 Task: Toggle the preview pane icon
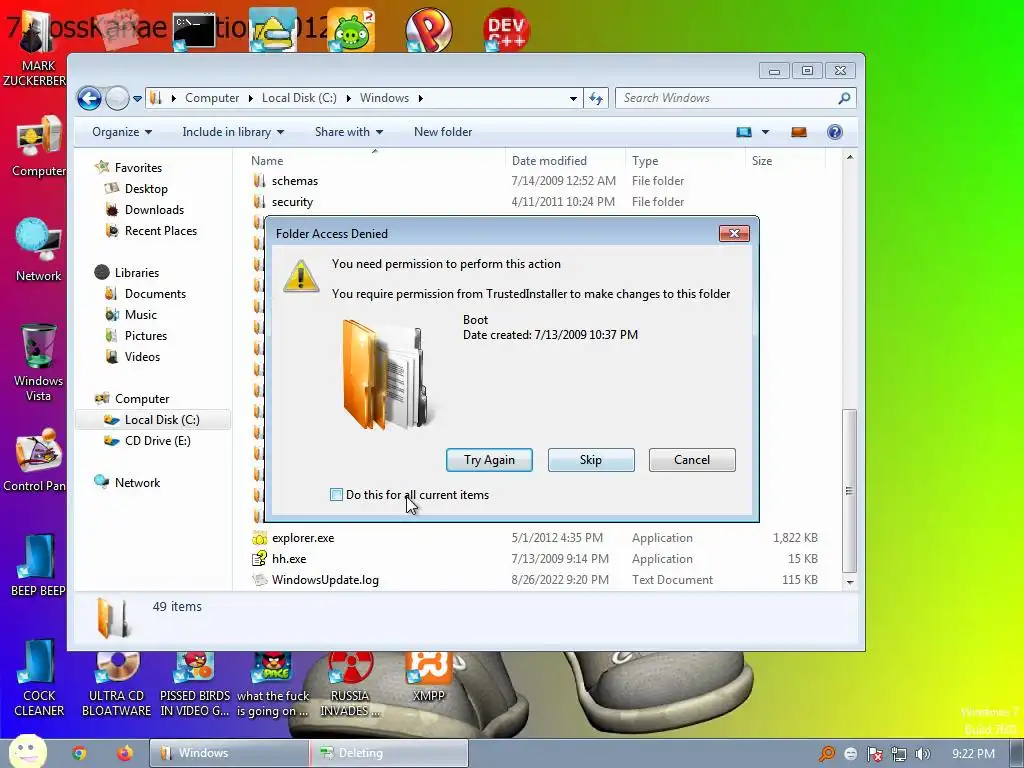pos(799,132)
